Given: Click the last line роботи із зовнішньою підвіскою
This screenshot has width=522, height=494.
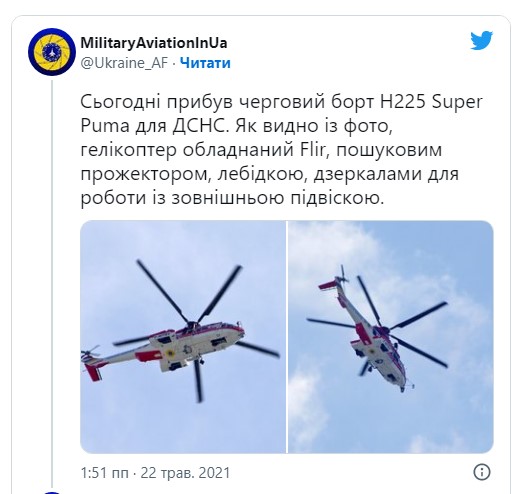Looking at the screenshot, I should tap(232, 198).
